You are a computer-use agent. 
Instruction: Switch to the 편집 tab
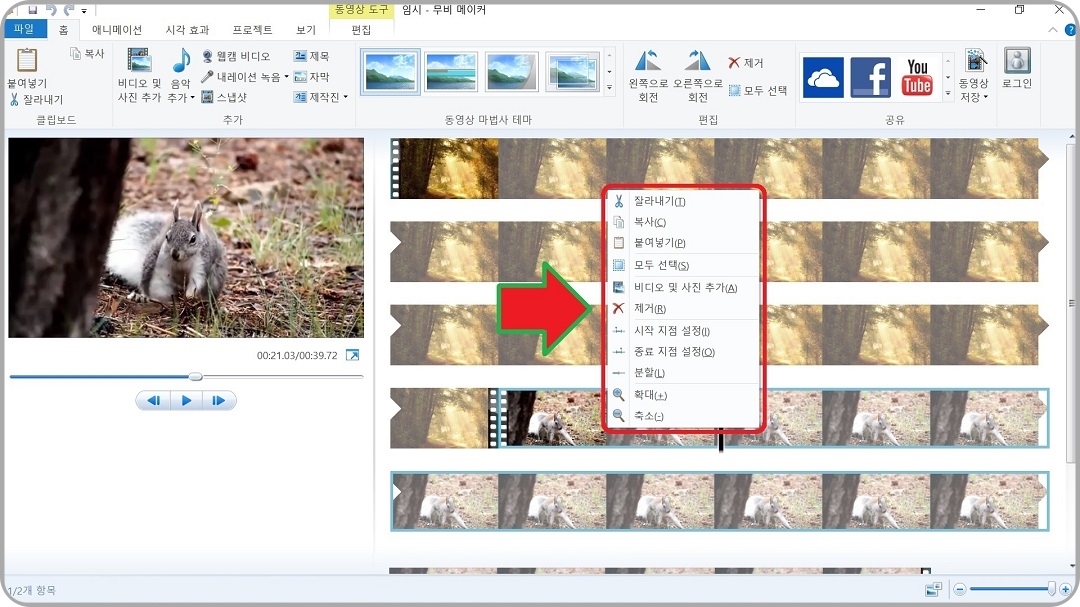(361, 30)
